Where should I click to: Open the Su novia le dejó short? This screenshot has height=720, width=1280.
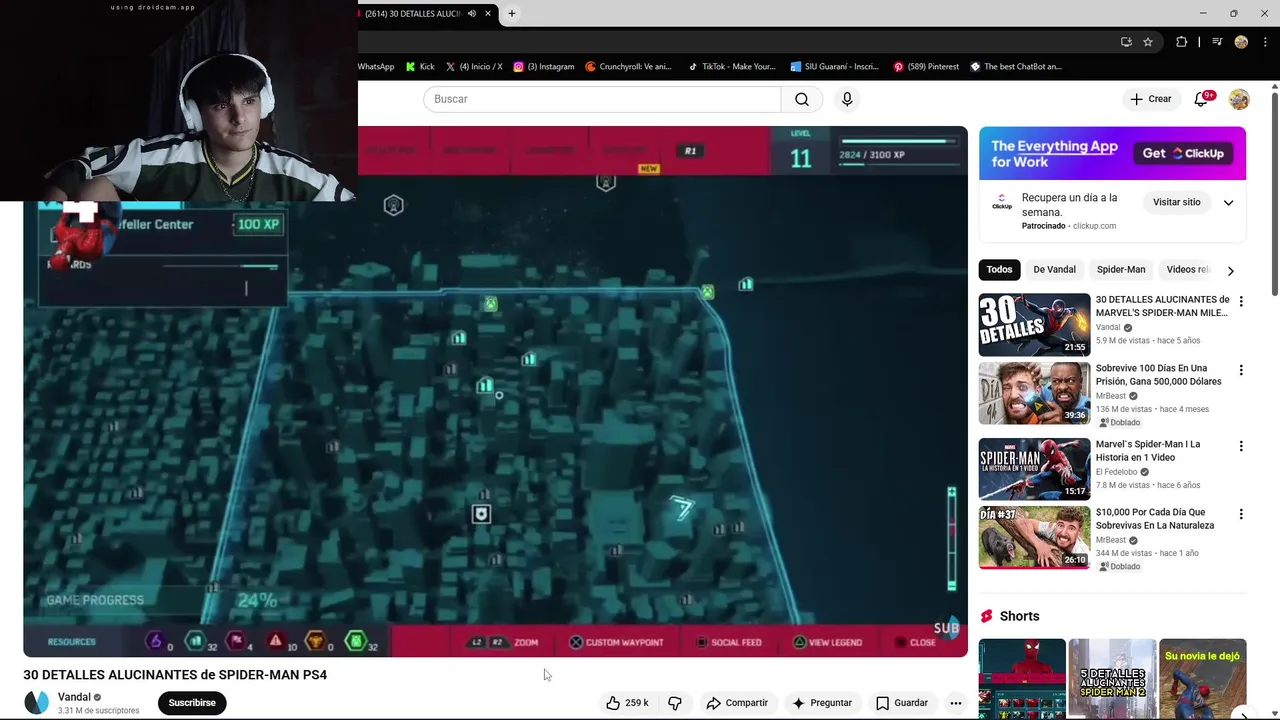click(x=1203, y=679)
